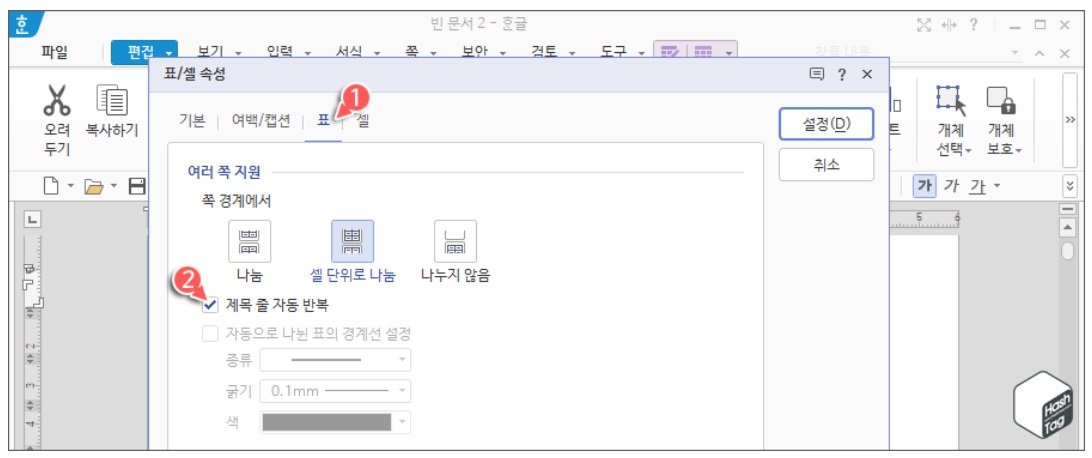Screen dimensions: 1092x458
Task: Click the dialog help question mark icon
Action: (x=843, y=74)
